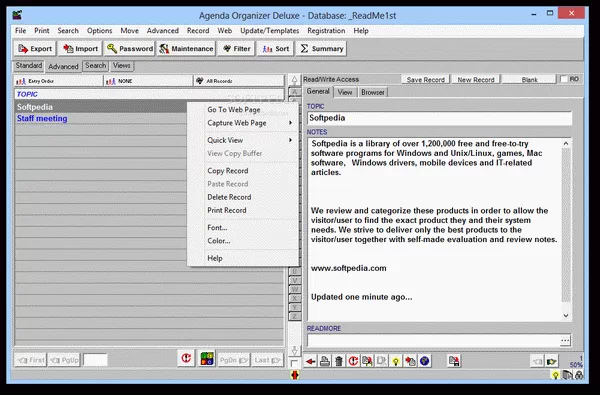Click the Sort toolbar button

[275, 49]
